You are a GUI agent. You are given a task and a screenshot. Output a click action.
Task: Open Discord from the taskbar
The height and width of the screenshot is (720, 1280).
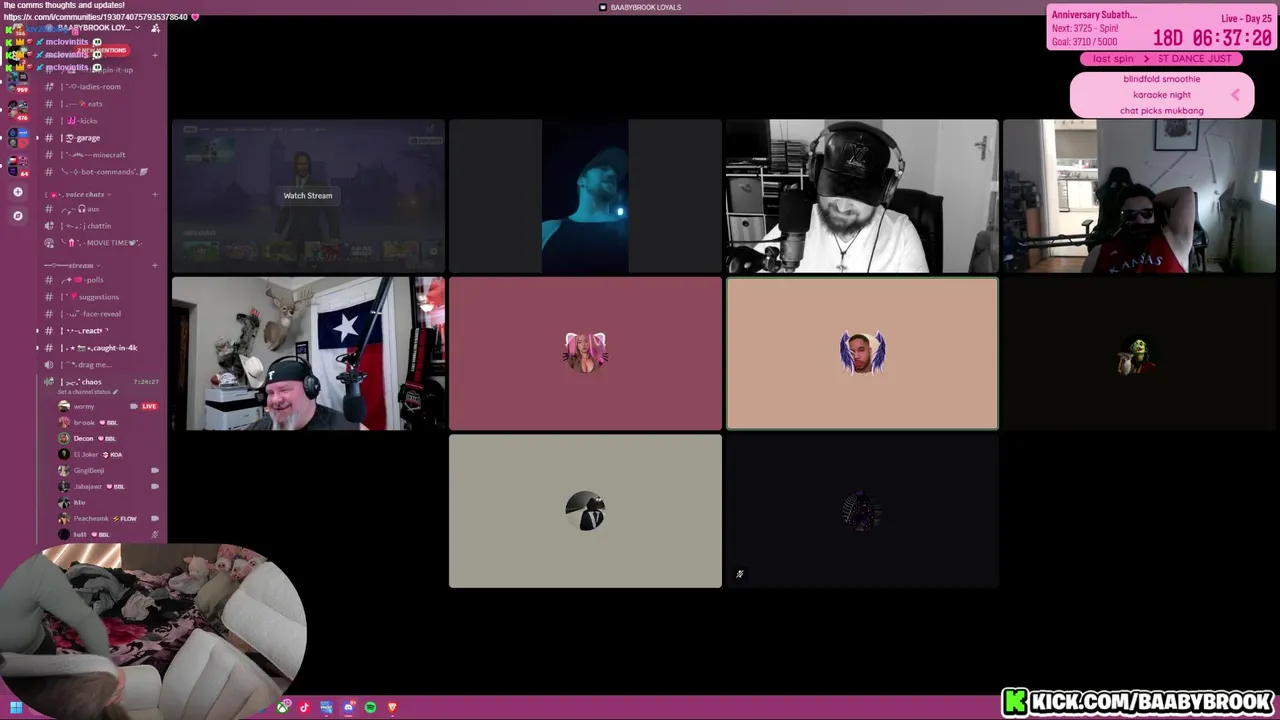coord(348,708)
